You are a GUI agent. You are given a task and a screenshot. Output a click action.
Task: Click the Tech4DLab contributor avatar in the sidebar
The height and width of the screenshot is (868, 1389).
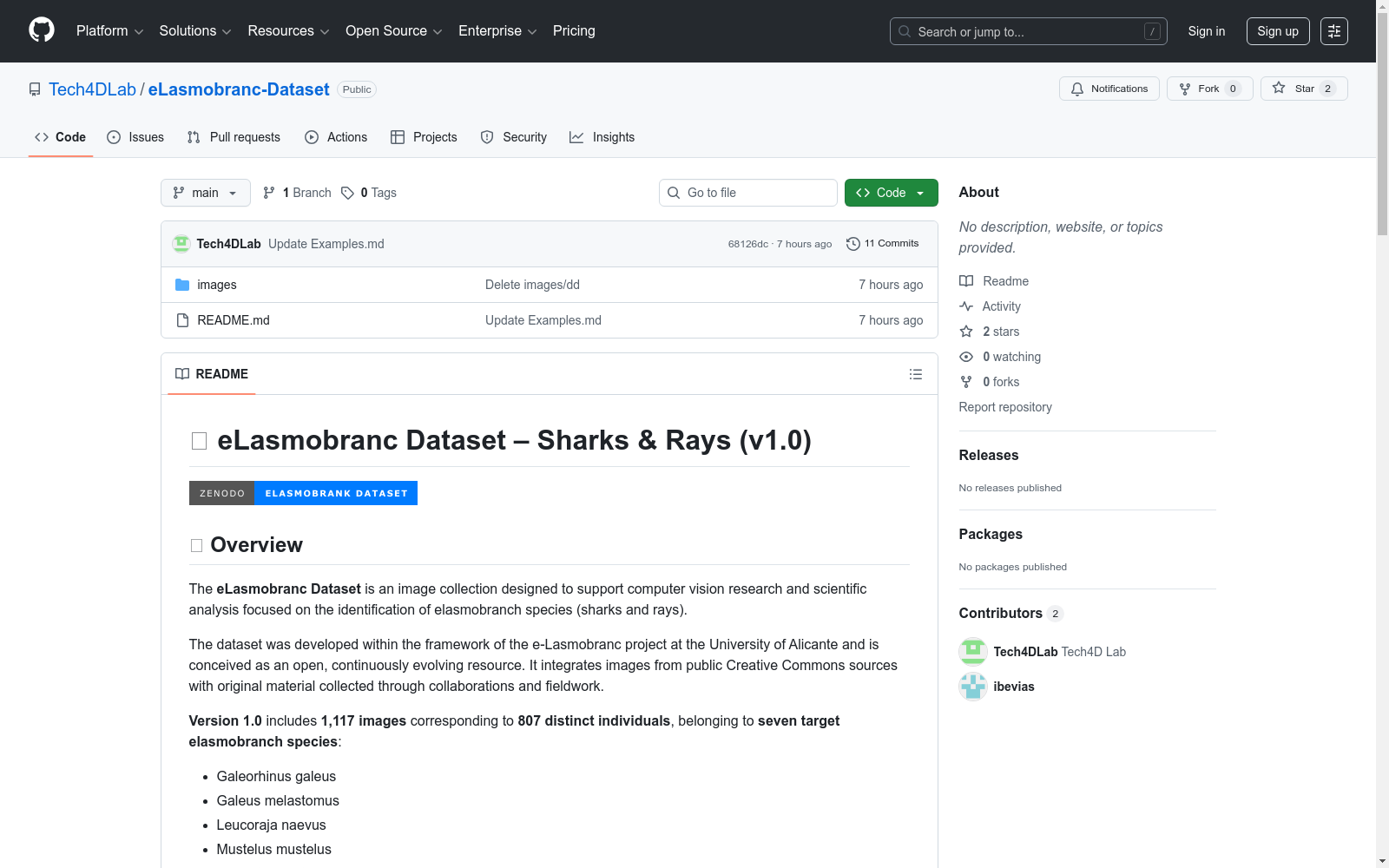point(973,652)
